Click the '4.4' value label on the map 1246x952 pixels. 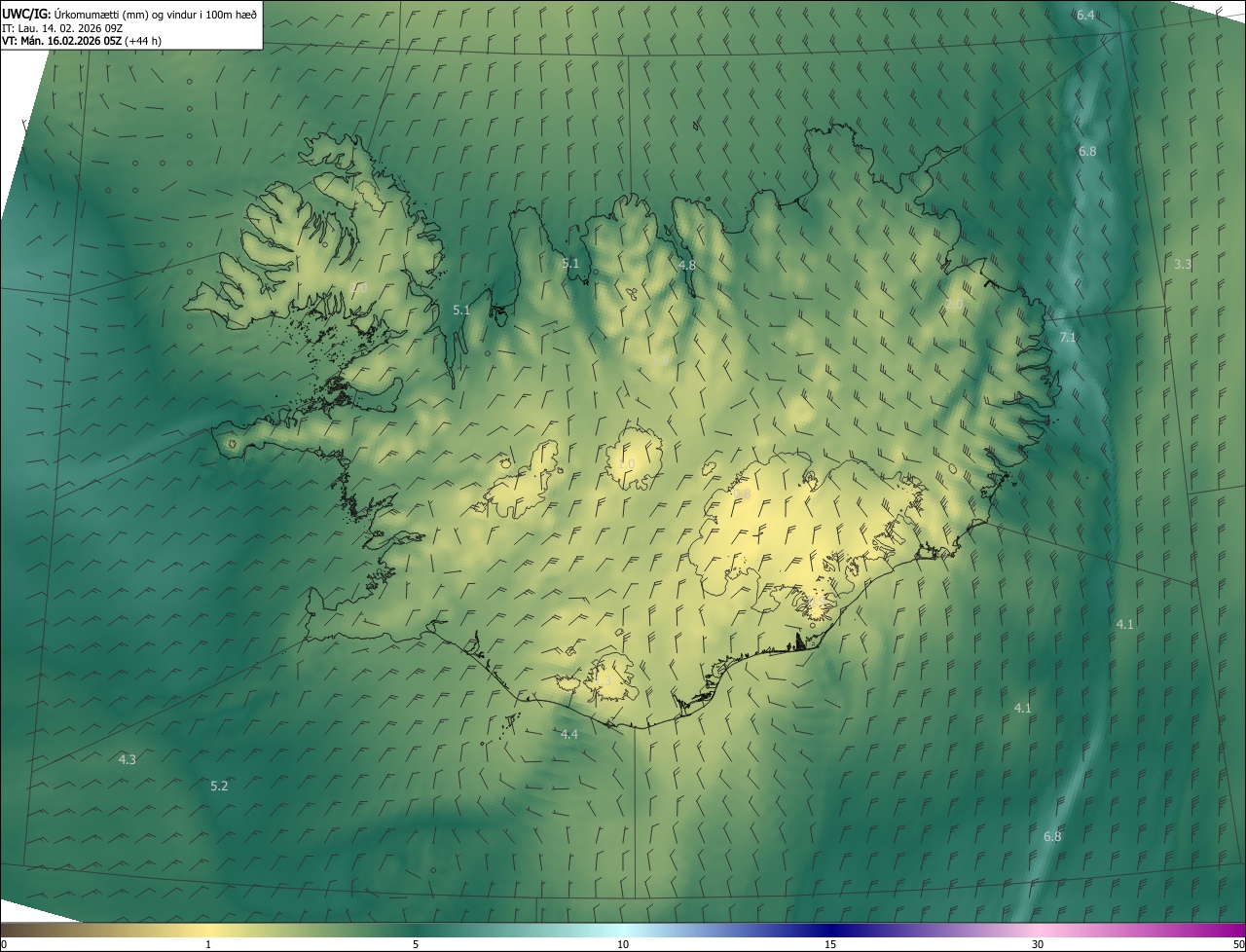click(569, 734)
